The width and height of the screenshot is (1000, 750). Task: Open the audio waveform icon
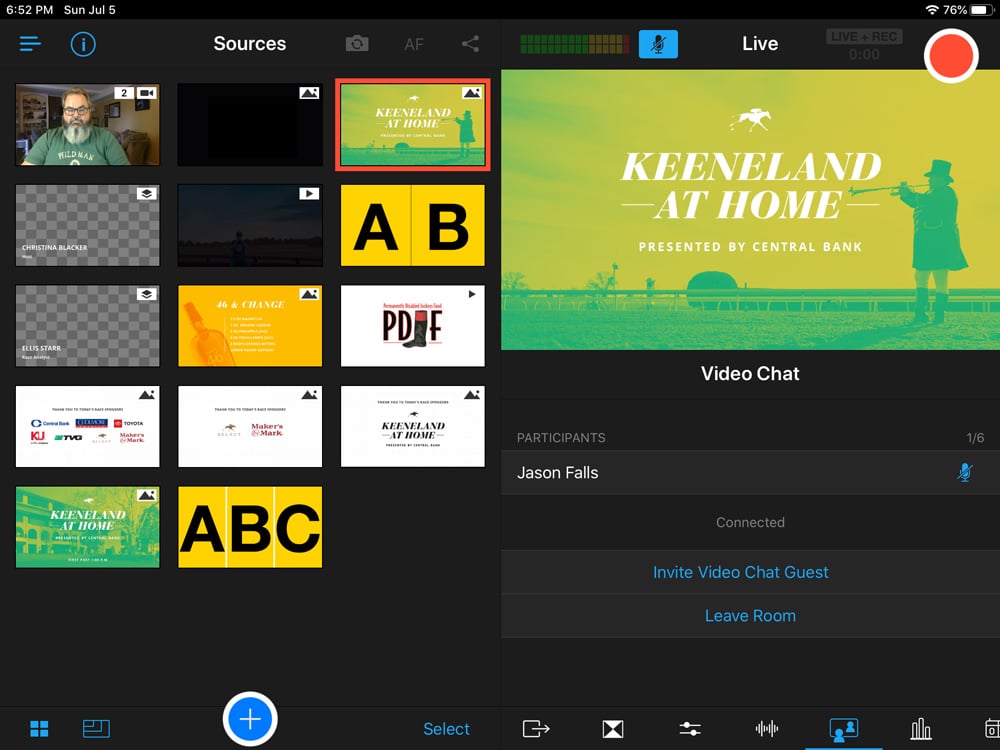[x=767, y=728]
